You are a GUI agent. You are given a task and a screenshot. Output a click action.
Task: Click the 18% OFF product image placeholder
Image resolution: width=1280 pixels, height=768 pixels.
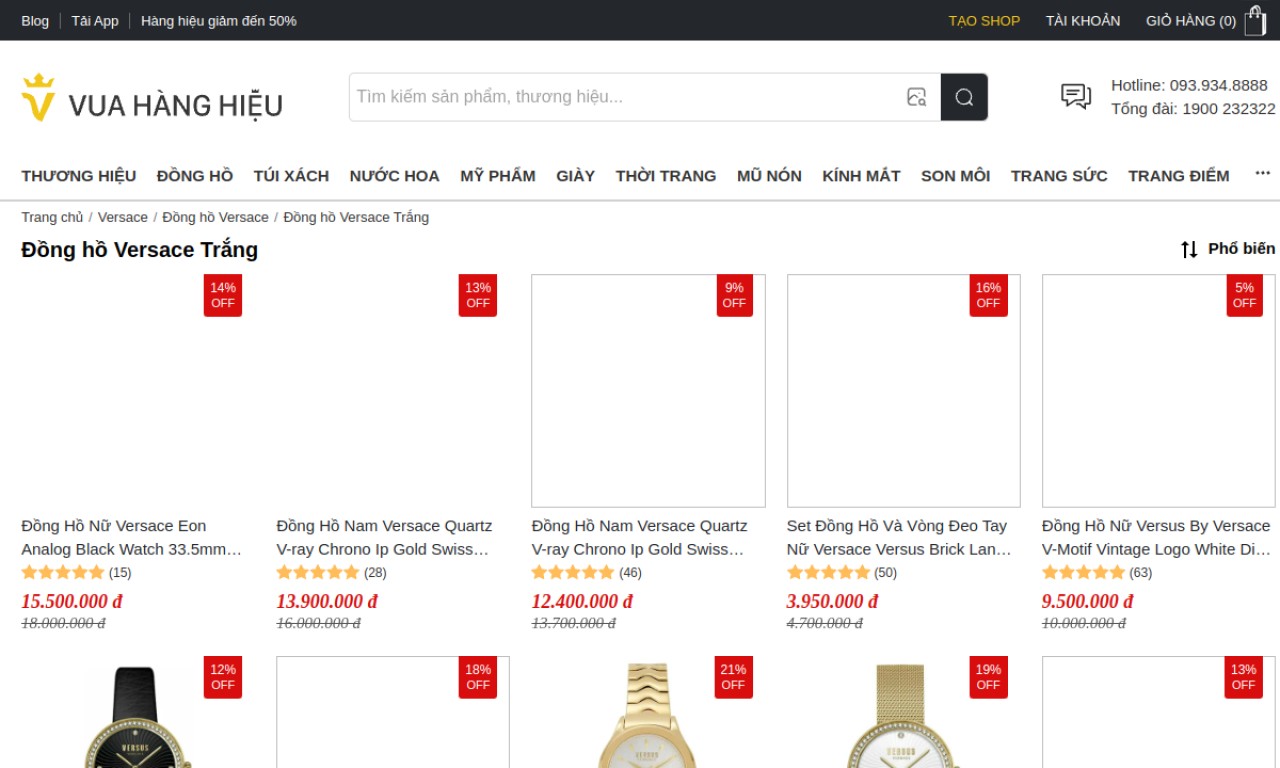(393, 712)
